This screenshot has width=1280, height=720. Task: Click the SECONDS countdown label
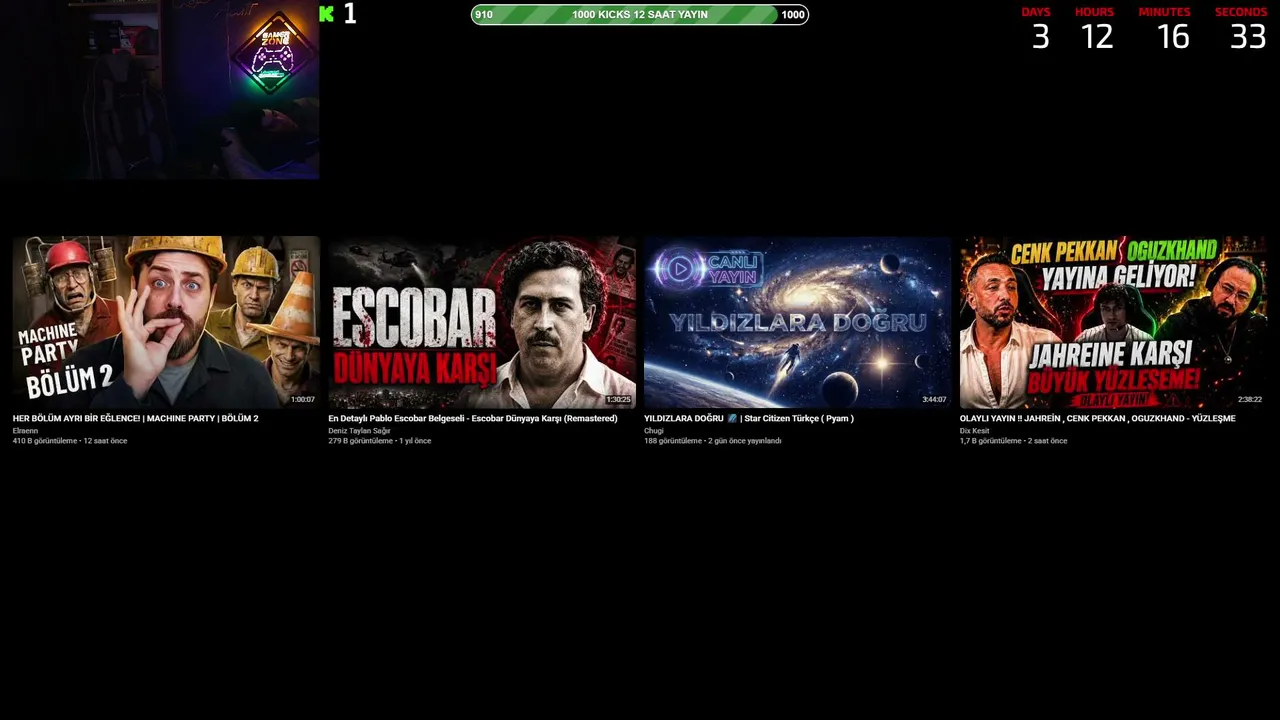tap(1241, 12)
